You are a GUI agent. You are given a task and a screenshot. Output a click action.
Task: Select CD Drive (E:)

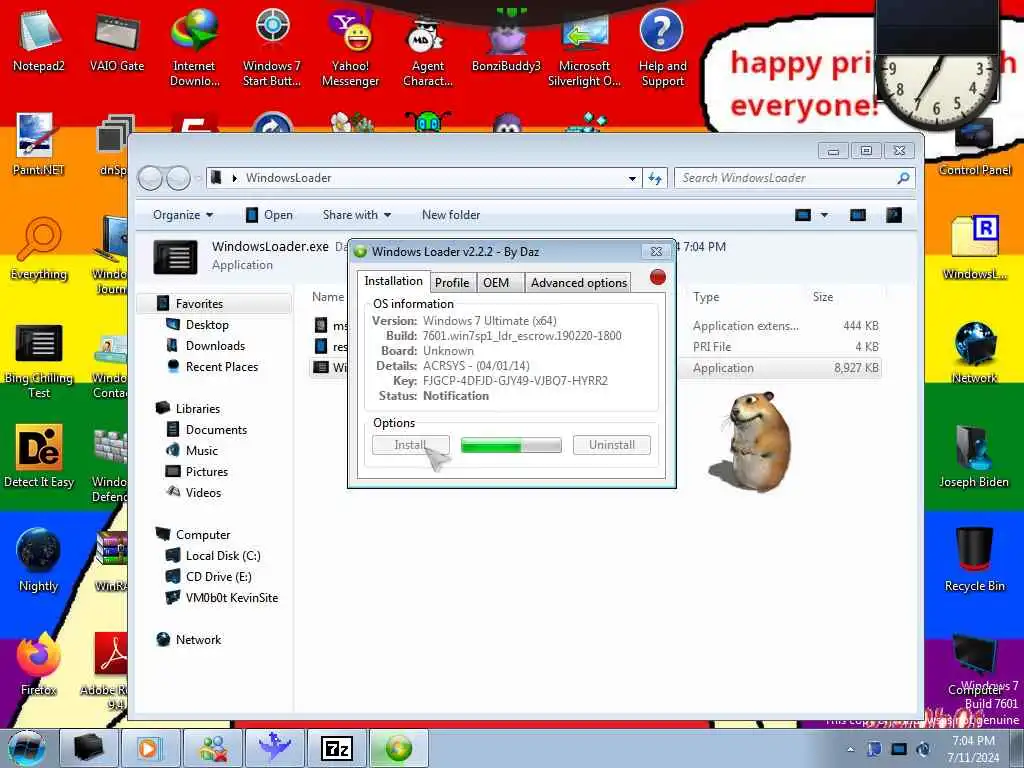coord(218,577)
